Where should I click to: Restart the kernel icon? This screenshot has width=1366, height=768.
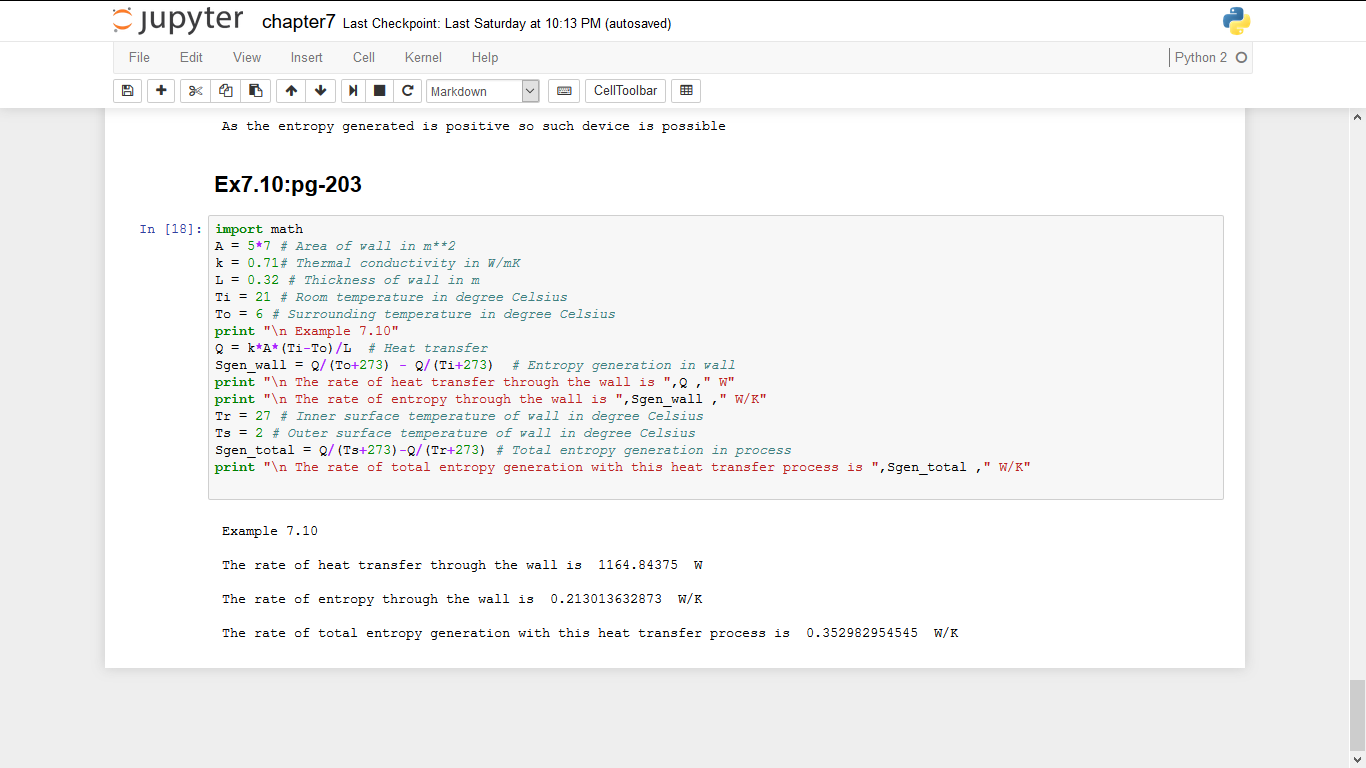click(407, 91)
